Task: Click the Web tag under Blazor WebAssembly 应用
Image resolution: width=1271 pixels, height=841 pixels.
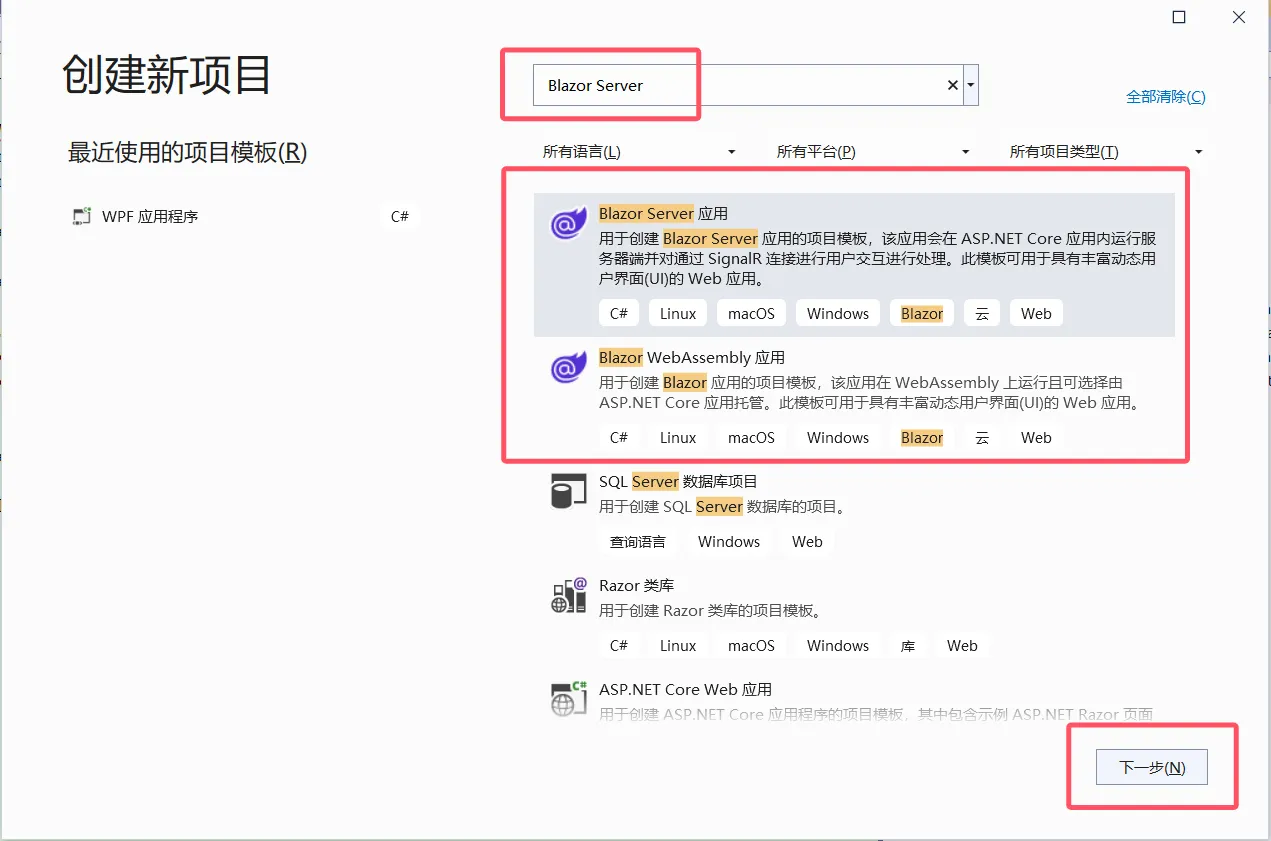Action: pyautogui.click(x=1036, y=438)
